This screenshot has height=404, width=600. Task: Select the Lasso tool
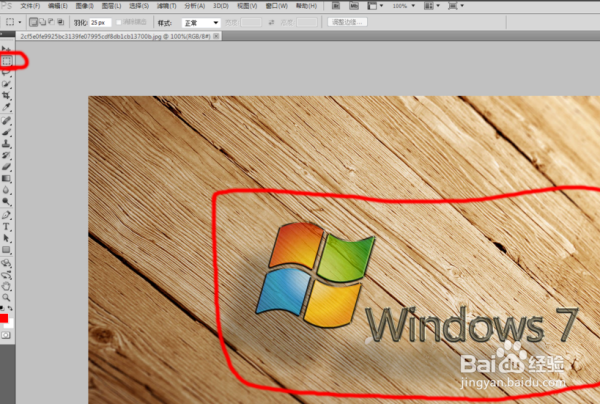tap(6, 72)
